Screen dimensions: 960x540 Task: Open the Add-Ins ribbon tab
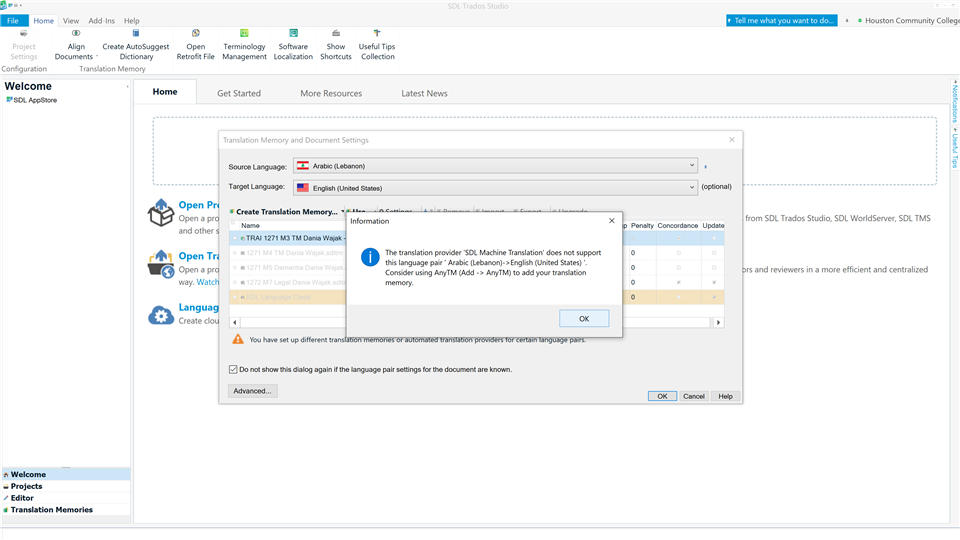(102, 20)
